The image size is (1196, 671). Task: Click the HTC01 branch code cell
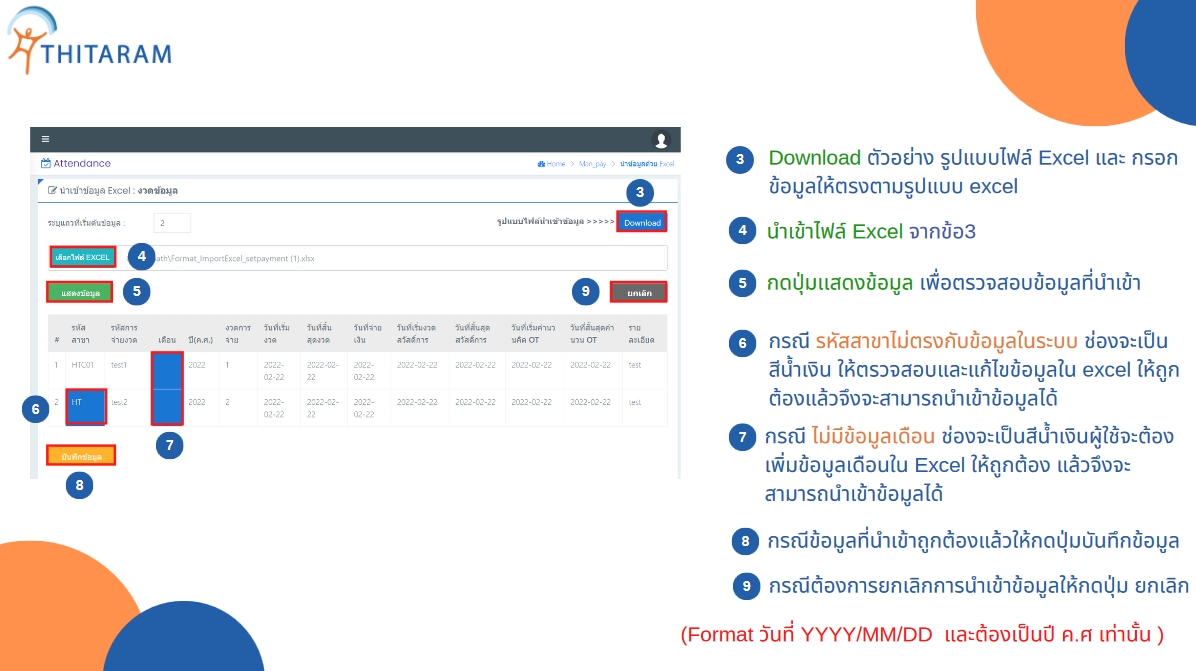[x=85, y=366]
